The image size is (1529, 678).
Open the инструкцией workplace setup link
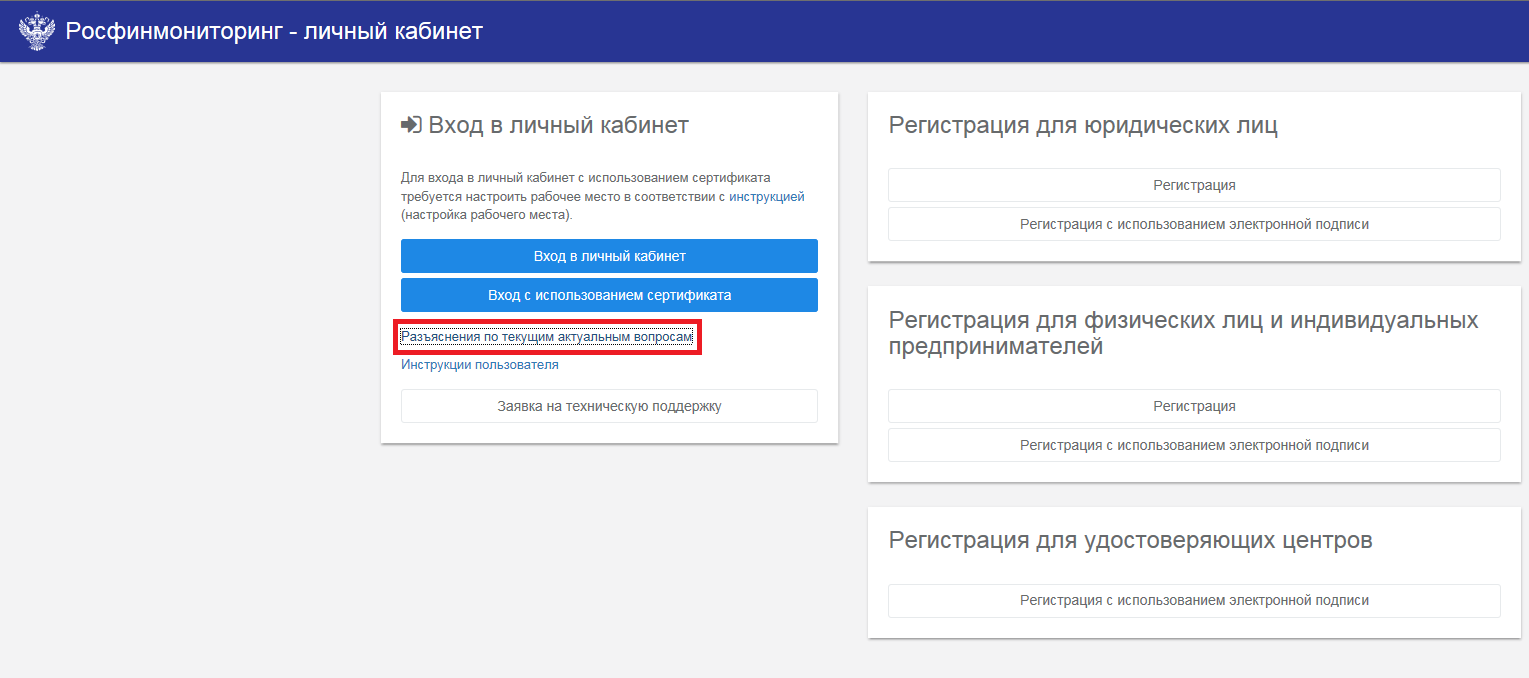pyautogui.click(x=766, y=197)
